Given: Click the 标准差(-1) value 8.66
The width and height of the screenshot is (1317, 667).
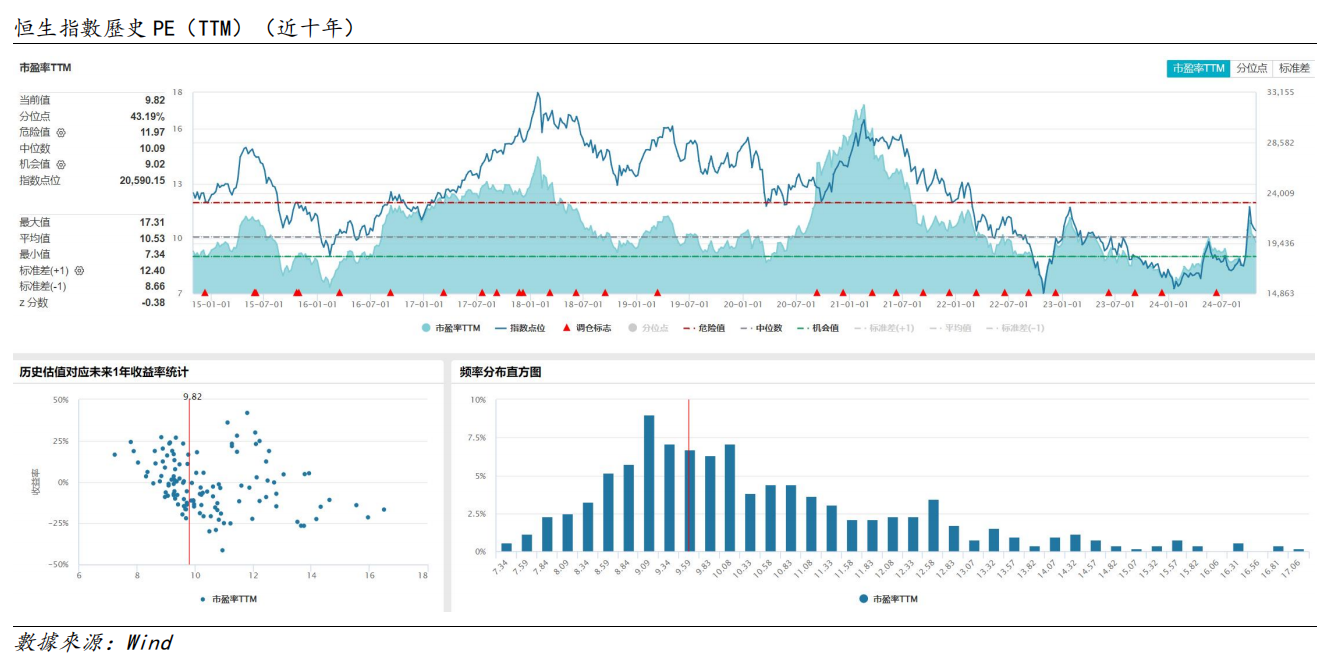Looking at the screenshot, I should point(155,286).
